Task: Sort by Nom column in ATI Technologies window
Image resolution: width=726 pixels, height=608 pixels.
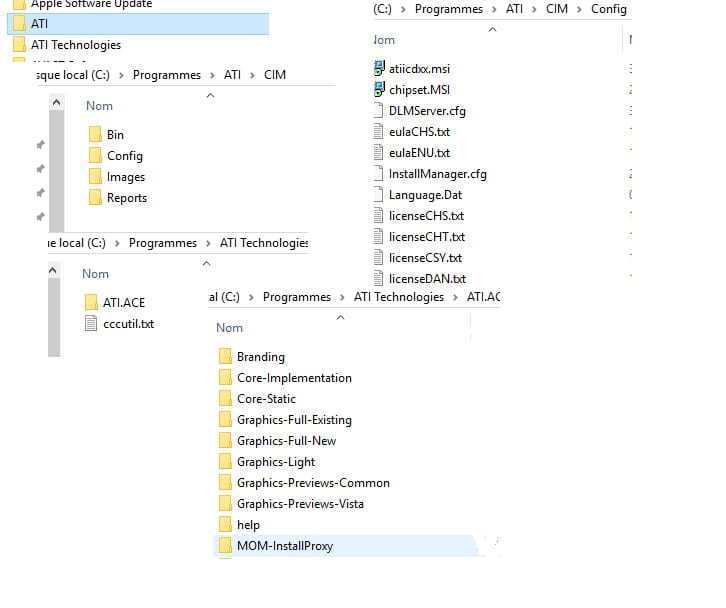Action: [95, 274]
